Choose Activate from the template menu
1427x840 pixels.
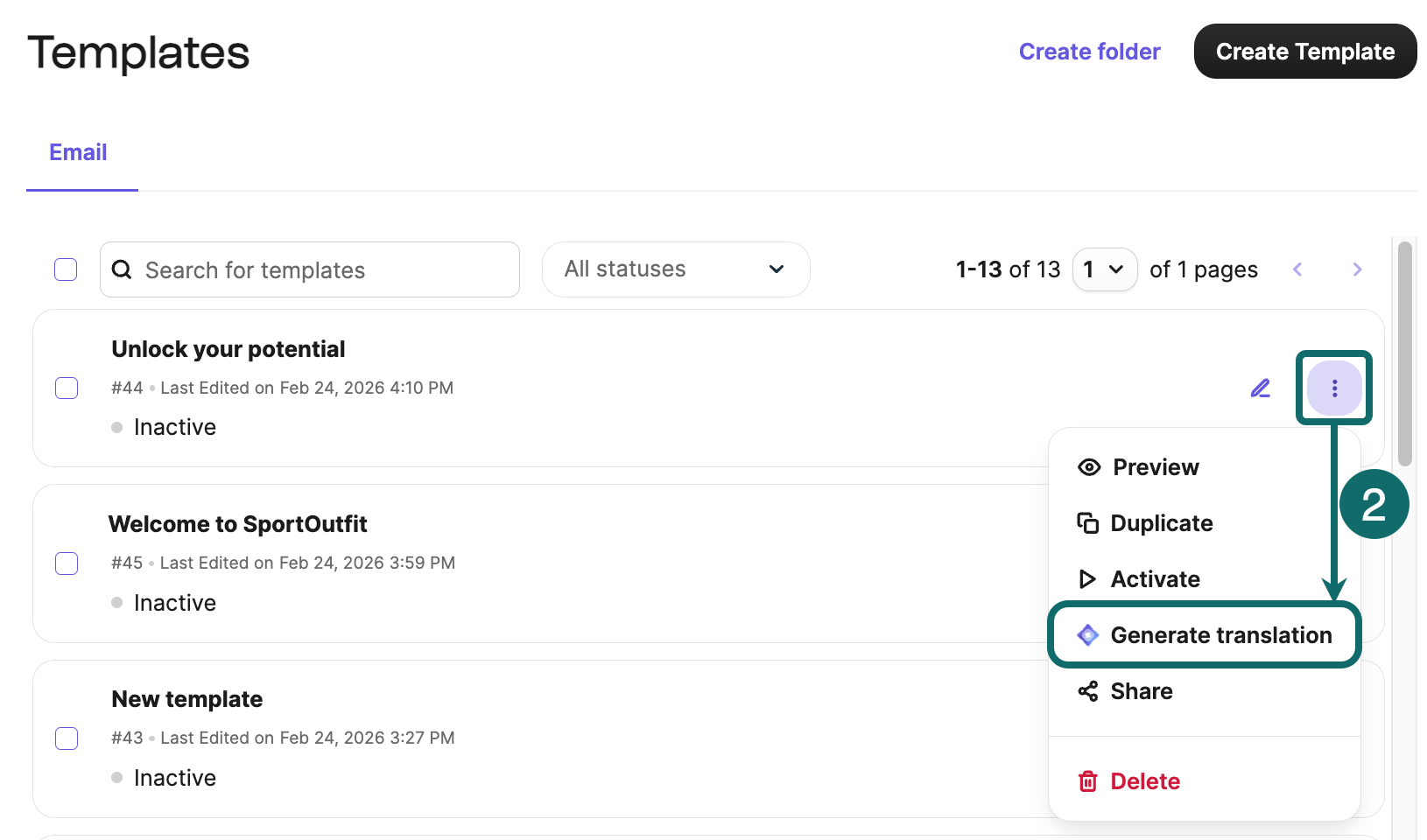tap(1155, 579)
